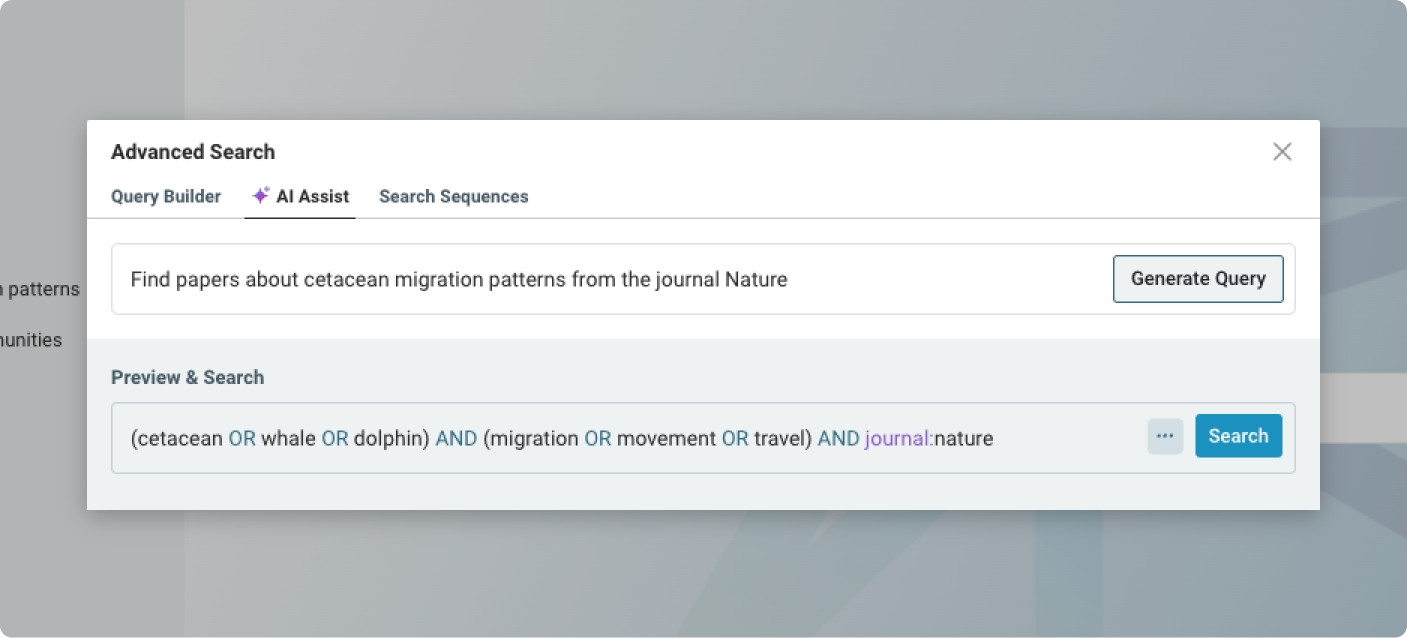
Task: Open the ellipsis options next to Search
Action: (x=1164, y=436)
